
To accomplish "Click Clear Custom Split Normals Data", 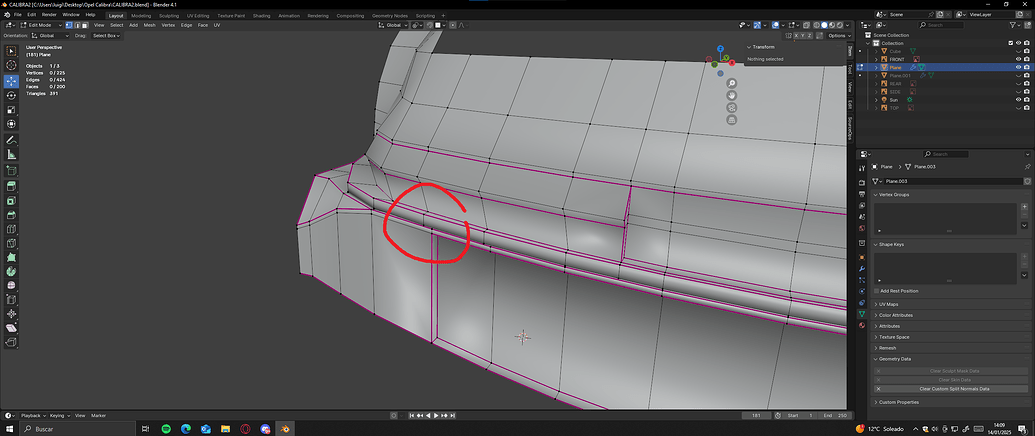I will pos(949,389).
